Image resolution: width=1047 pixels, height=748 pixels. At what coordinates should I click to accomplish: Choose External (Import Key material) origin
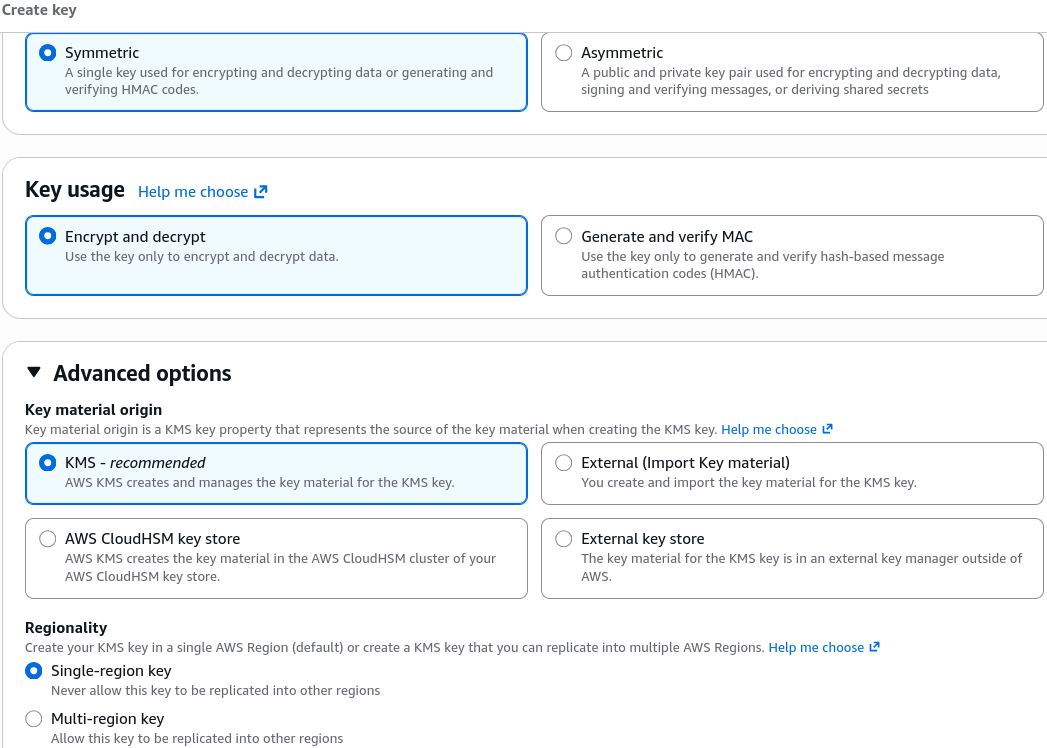pos(564,462)
